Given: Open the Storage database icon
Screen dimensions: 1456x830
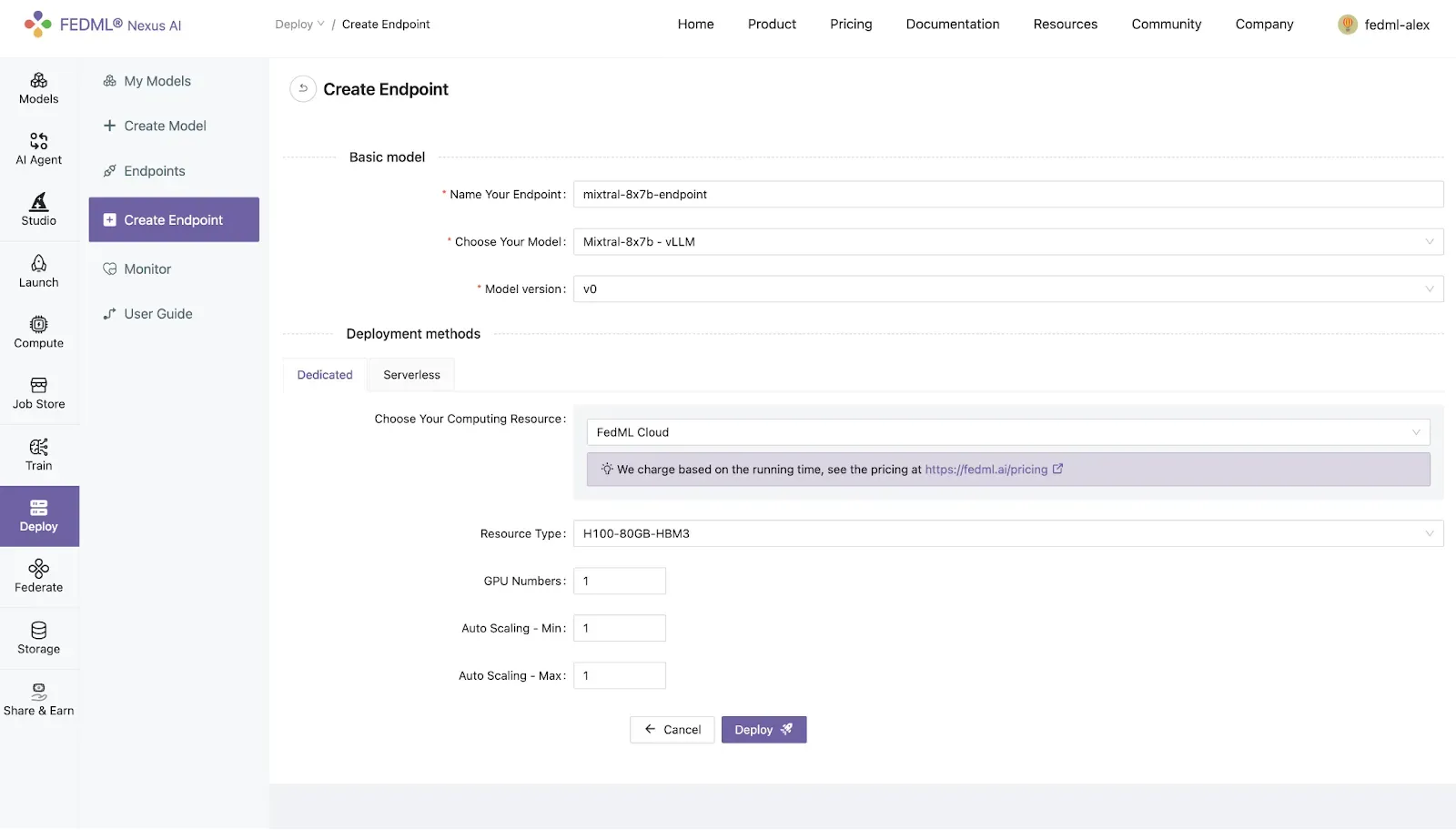Looking at the screenshot, I should click(38, 630).
